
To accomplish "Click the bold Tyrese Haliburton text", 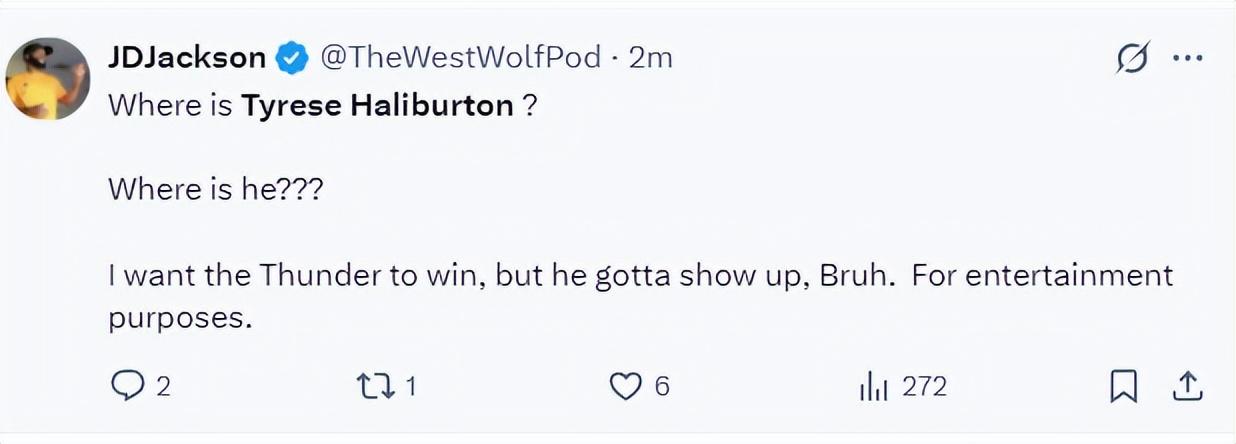I will click(377, 105).
